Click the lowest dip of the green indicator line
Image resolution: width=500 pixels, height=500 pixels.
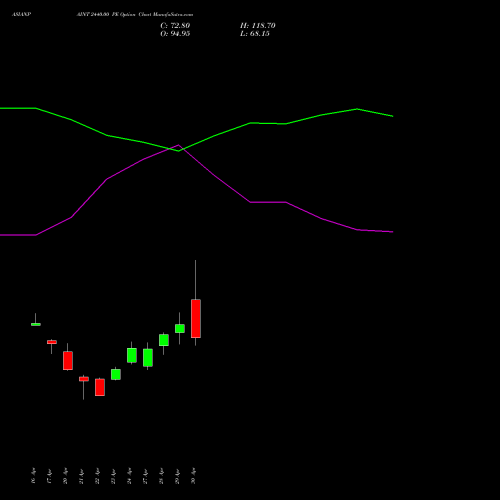click(x=178, y=151)
